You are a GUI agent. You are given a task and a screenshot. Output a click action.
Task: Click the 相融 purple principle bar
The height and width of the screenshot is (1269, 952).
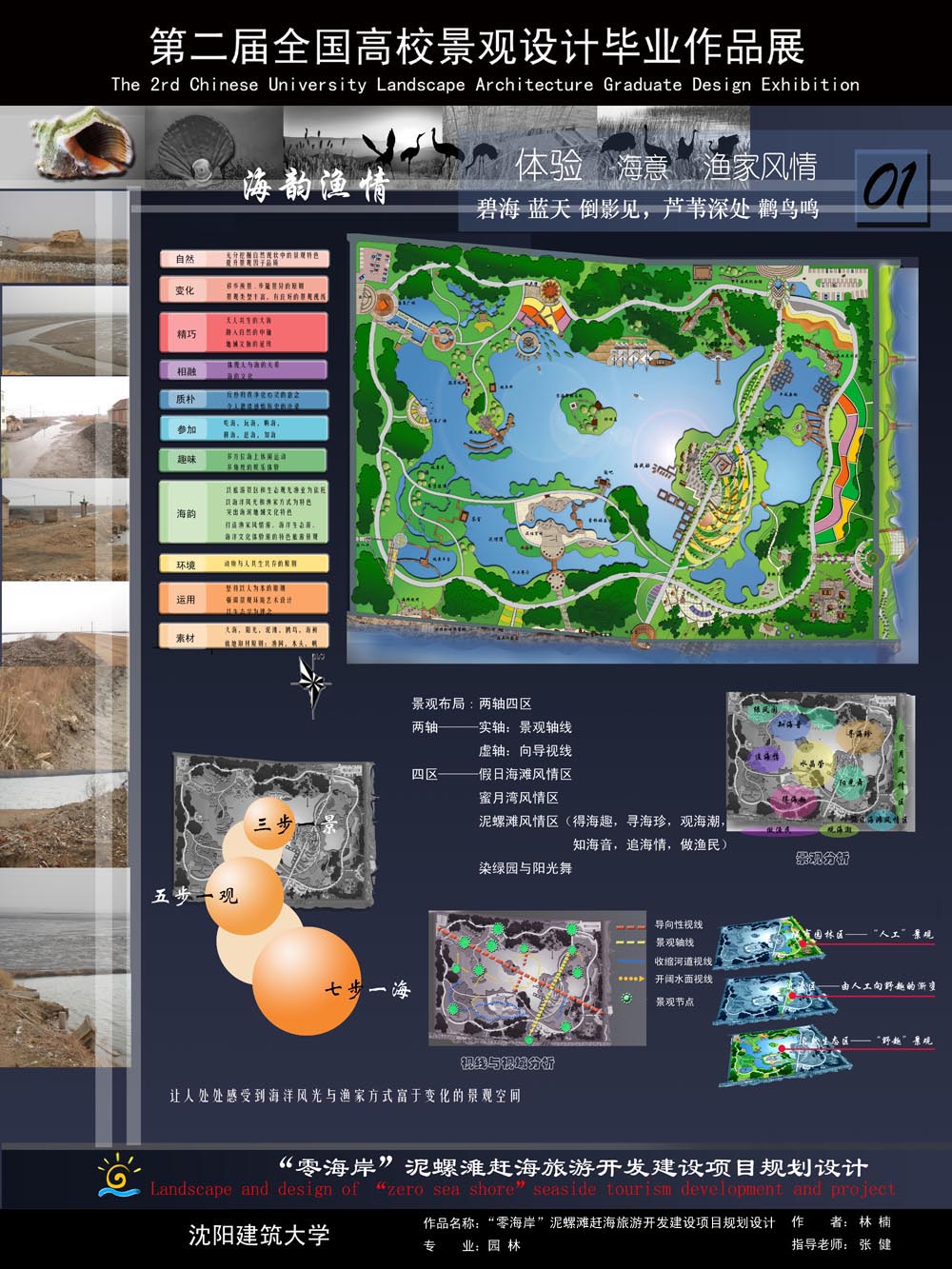tap(245, 370)
